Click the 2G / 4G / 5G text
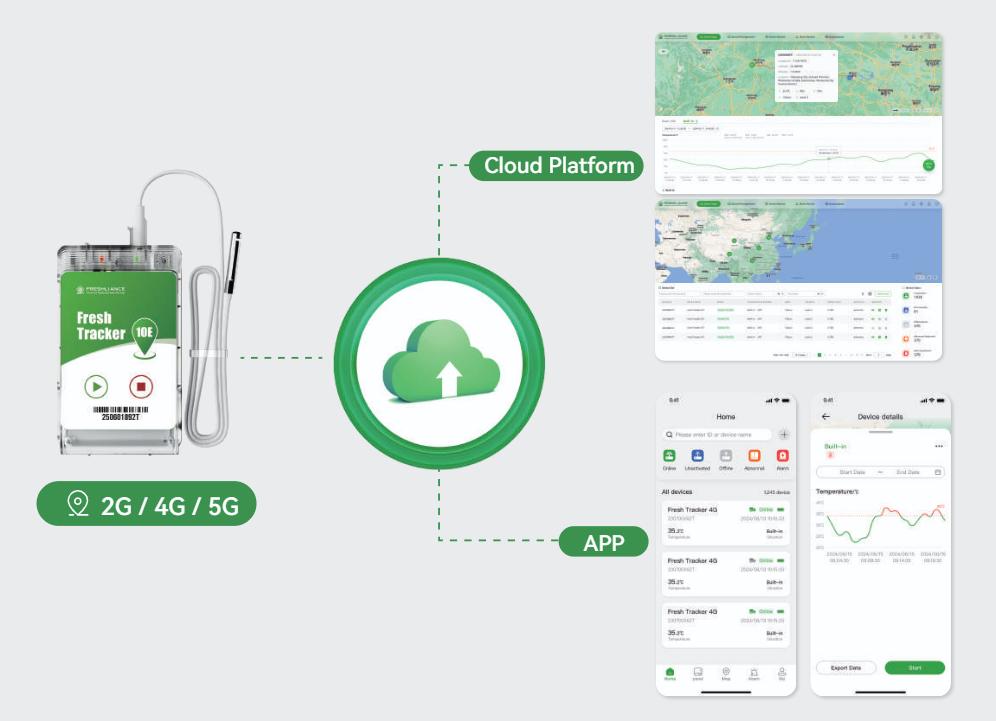This screenshot has width=996, height=721. click(170, 506)
